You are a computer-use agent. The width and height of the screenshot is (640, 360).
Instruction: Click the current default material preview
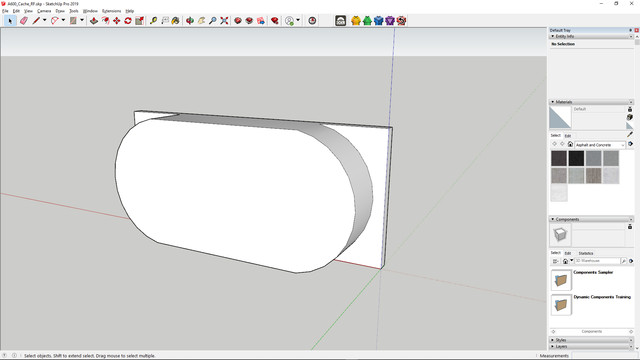click(560, 118)
